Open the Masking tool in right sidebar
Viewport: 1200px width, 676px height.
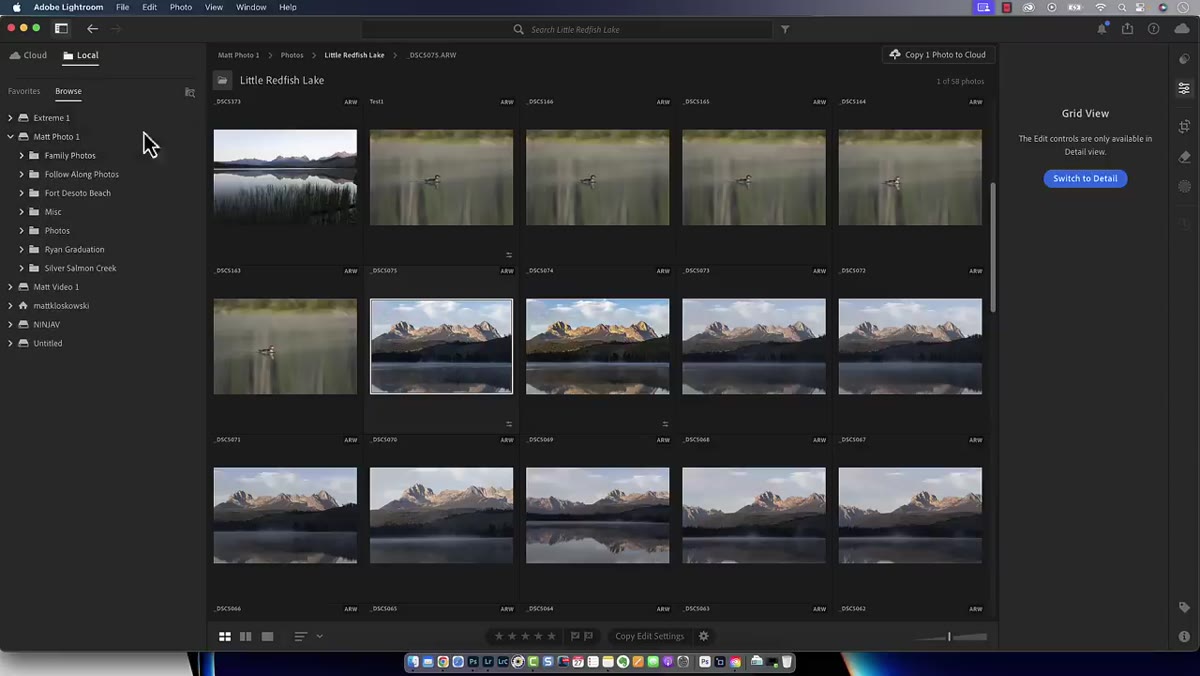(x=1184, y=186)
